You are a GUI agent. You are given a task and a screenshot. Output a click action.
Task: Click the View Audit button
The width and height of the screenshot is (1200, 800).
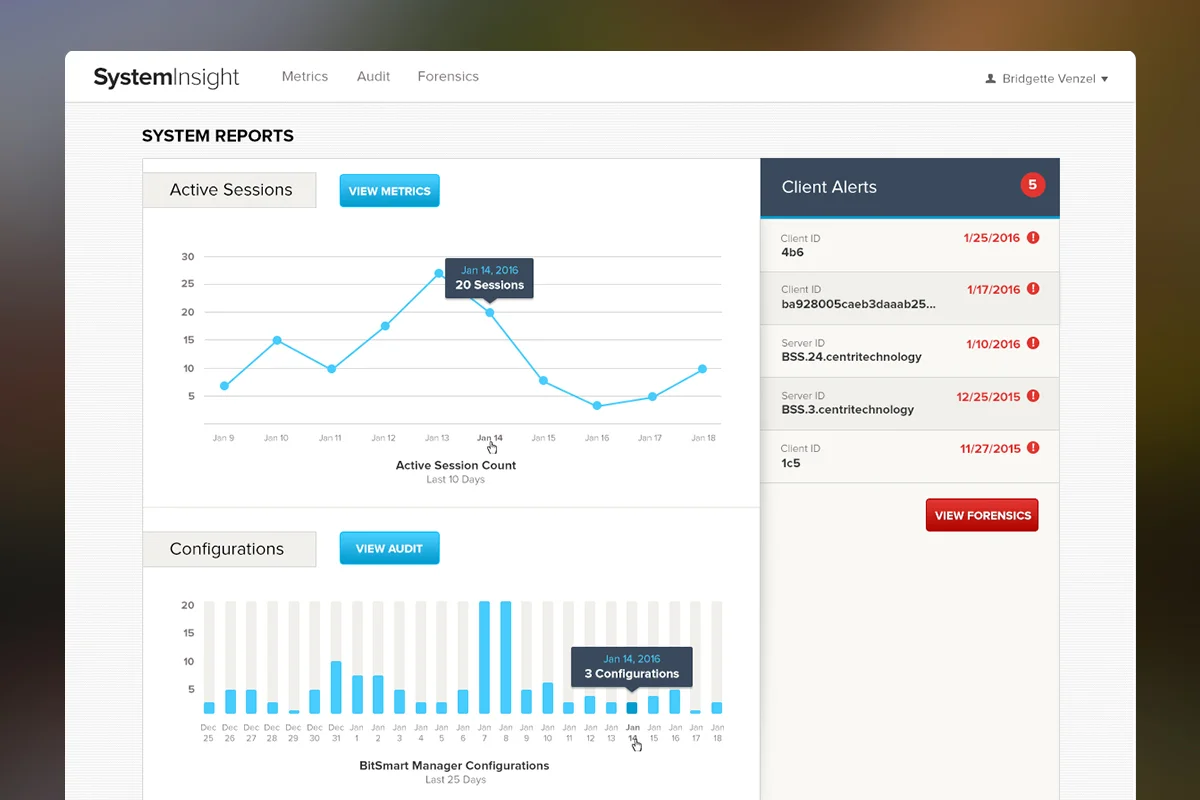(x=390, y=548)
